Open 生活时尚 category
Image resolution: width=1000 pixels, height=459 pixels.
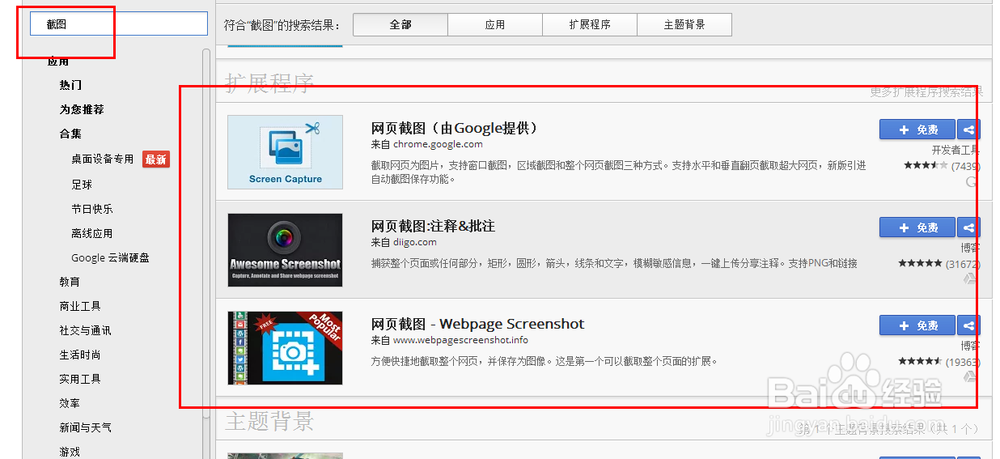[80, 354]
